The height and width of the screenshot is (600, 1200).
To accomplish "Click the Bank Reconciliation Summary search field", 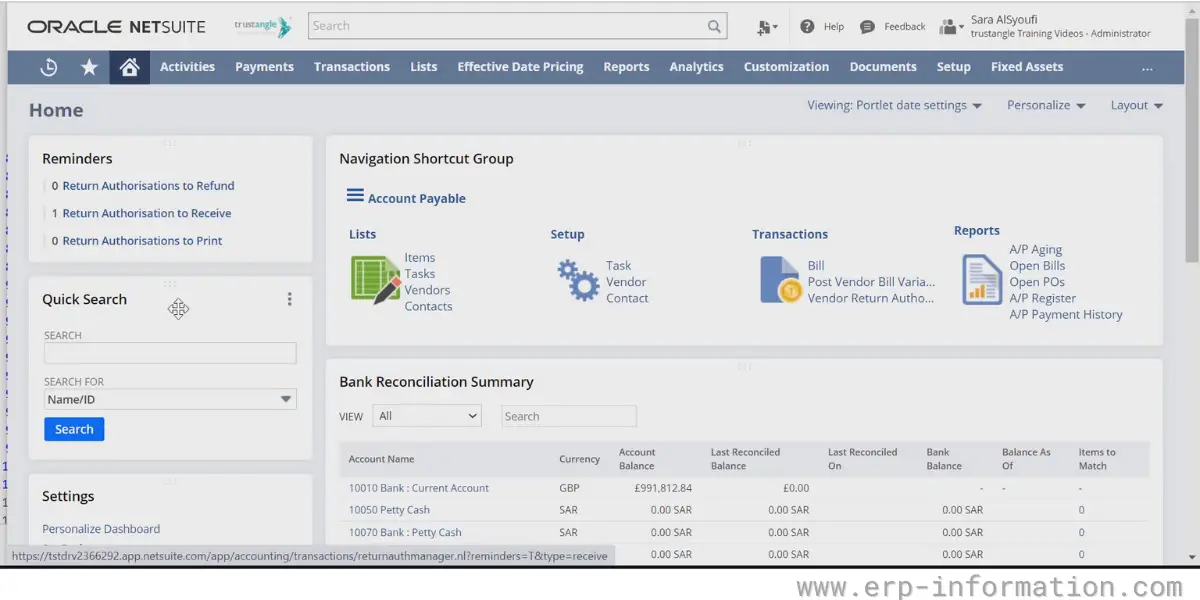I will [569, 416].
